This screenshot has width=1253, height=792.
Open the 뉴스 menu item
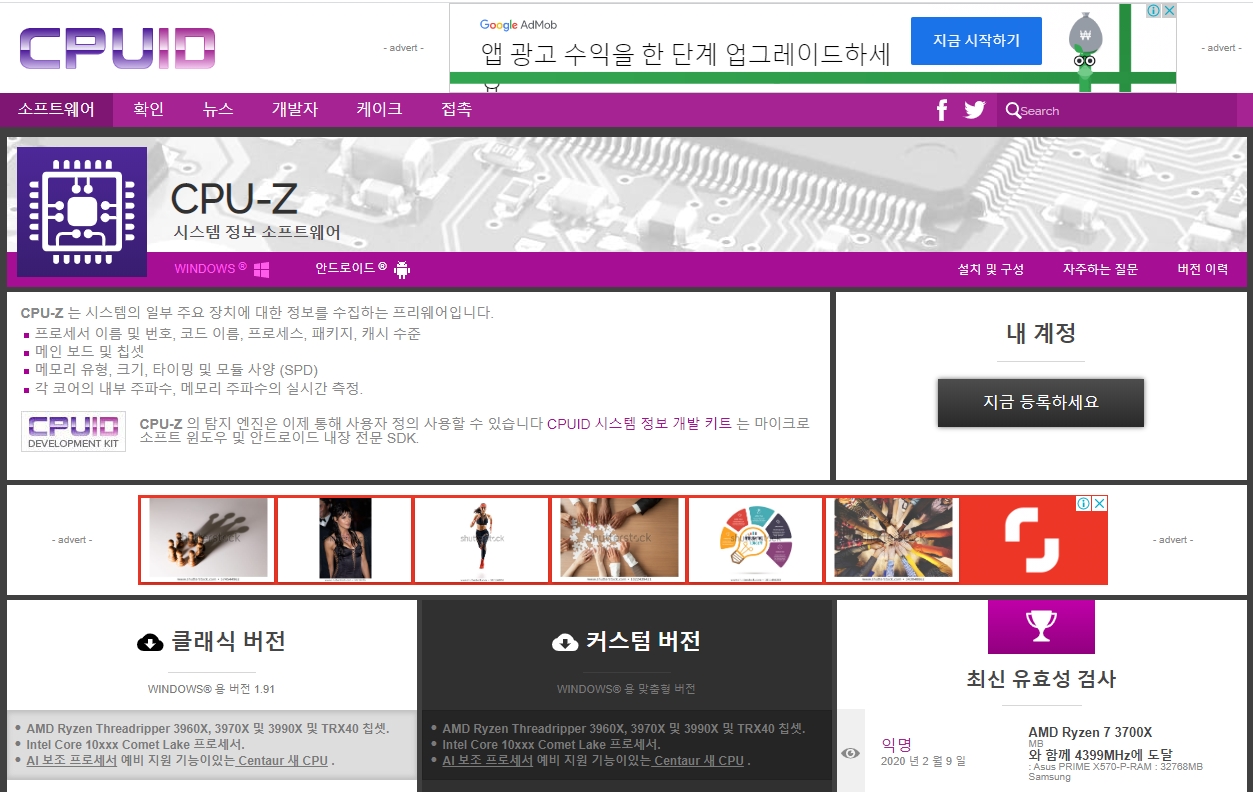[218, 110]
